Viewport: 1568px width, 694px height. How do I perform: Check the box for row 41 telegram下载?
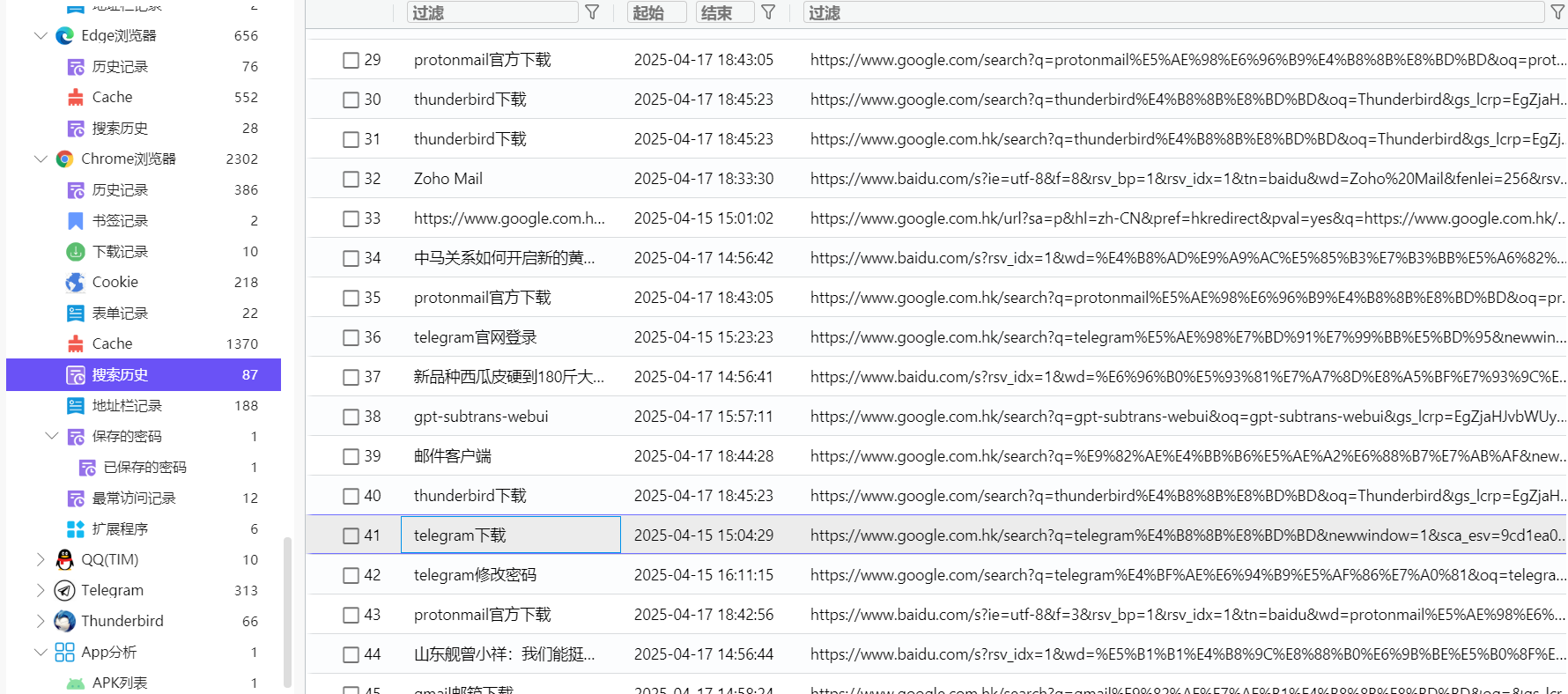point(351,536)
